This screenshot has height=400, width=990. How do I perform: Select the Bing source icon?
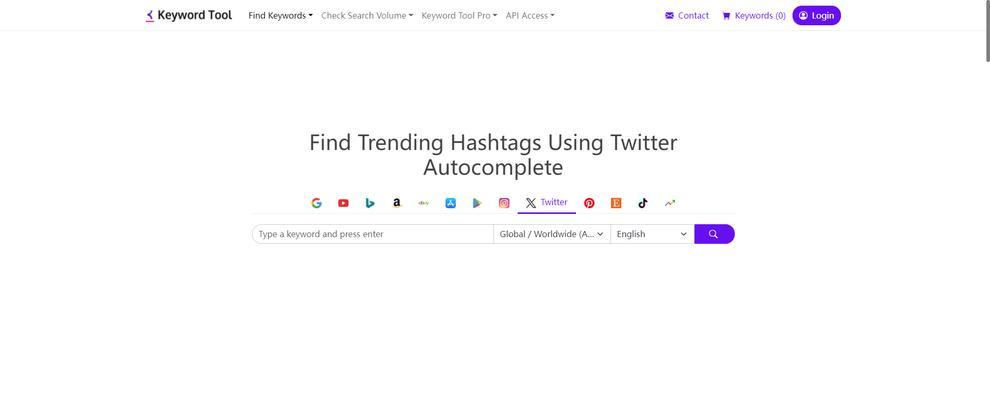(370, 203)
